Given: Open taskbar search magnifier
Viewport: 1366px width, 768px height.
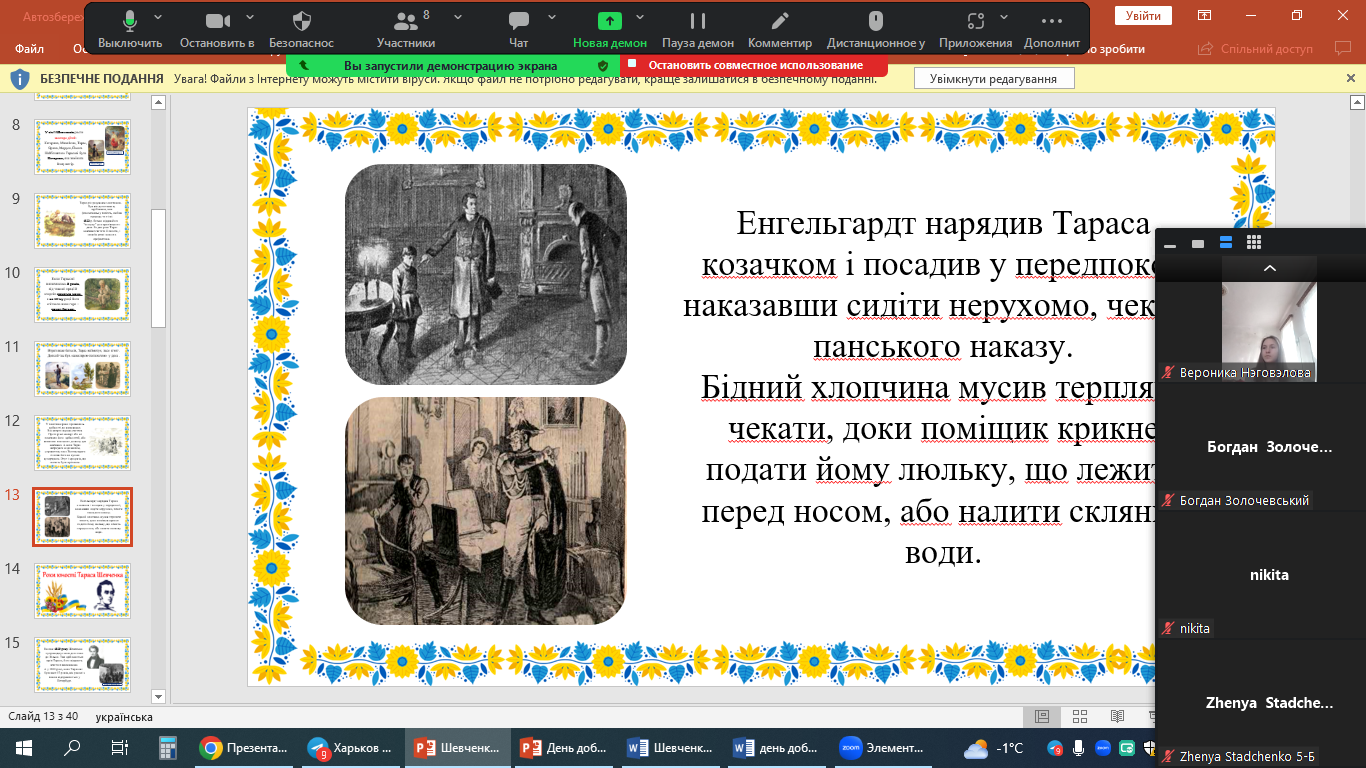Looking at the screenshot, I should pos(72,748).
